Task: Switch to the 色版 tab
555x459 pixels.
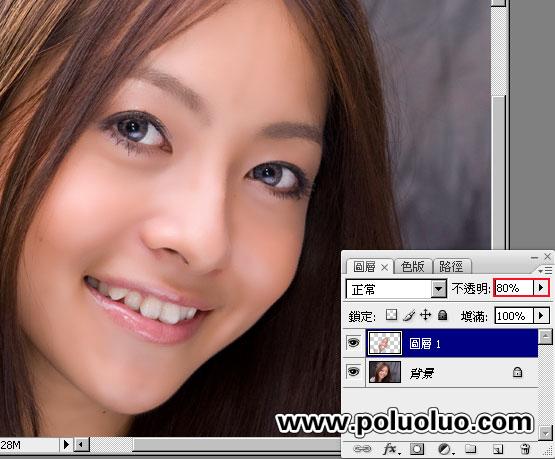Action: tap(413, 266)
